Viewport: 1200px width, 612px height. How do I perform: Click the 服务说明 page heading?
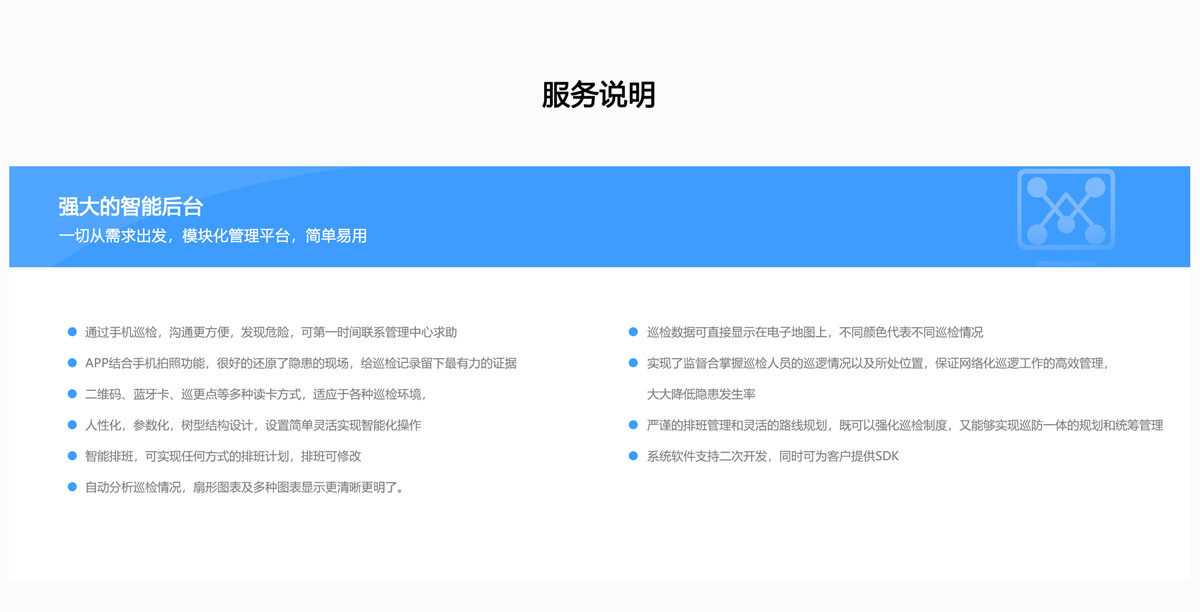[598, 95]
